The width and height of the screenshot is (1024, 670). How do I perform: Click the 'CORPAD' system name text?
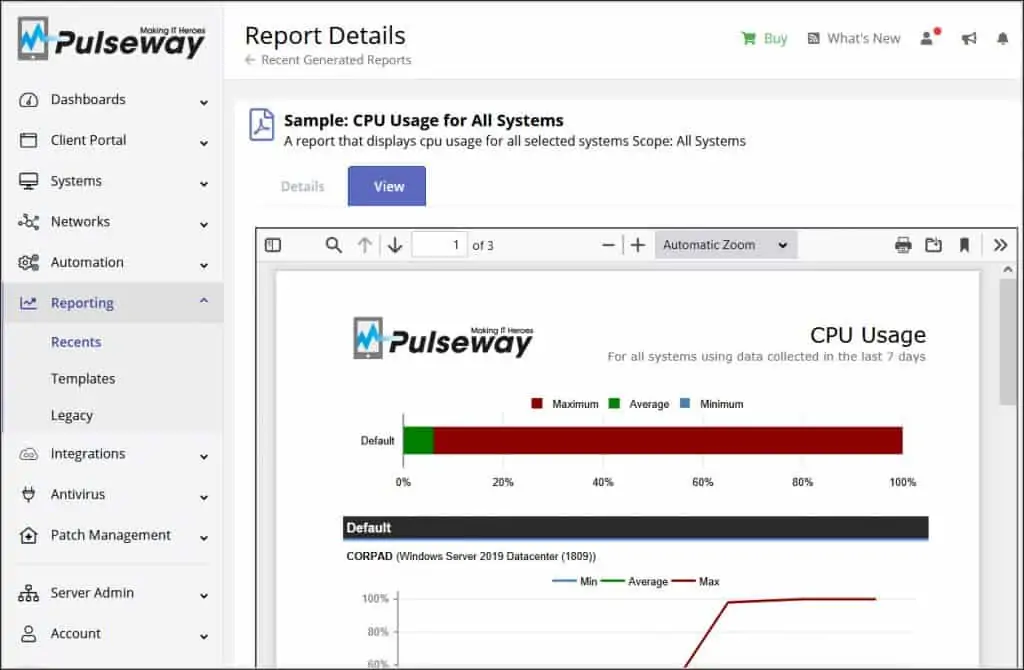(x=370, y=556)
